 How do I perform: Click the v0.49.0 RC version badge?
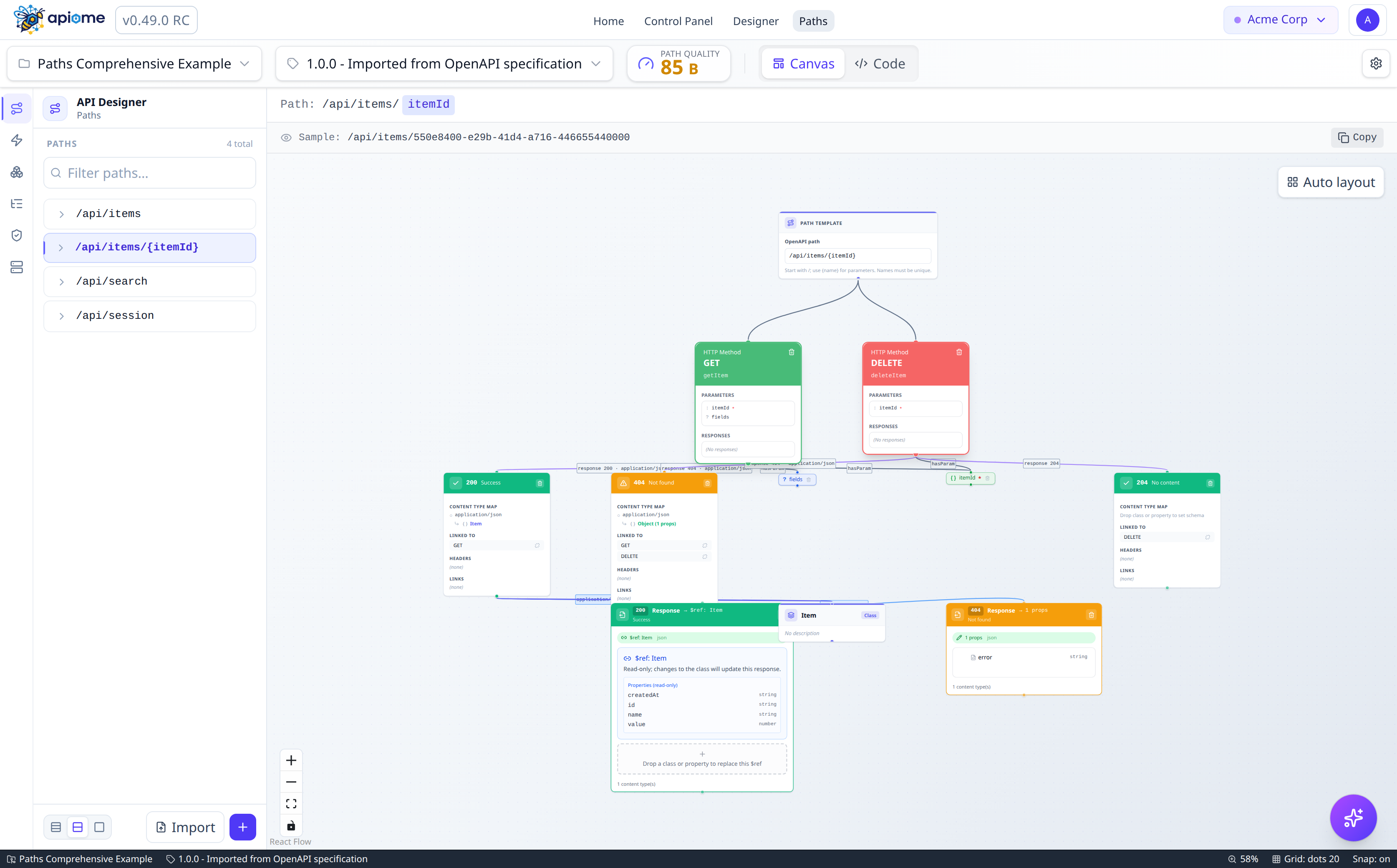pyautogui.click(x=156, y=20)
